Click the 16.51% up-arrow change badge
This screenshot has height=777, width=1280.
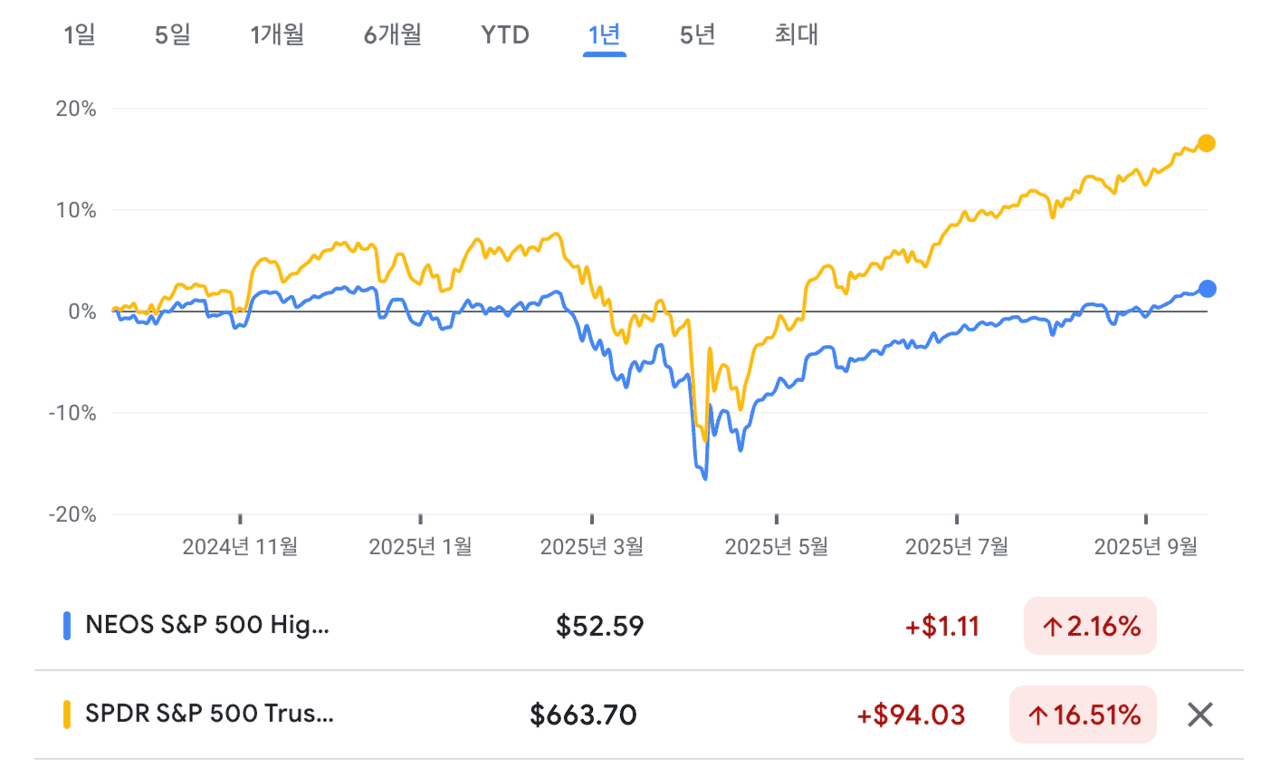click(x=1083, y=715)
